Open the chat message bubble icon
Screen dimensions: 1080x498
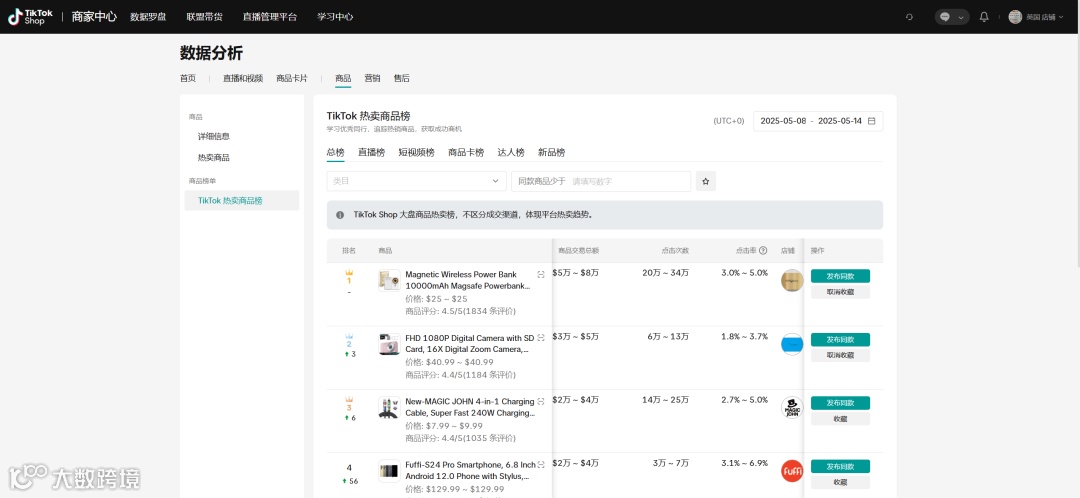pos(945,17)
